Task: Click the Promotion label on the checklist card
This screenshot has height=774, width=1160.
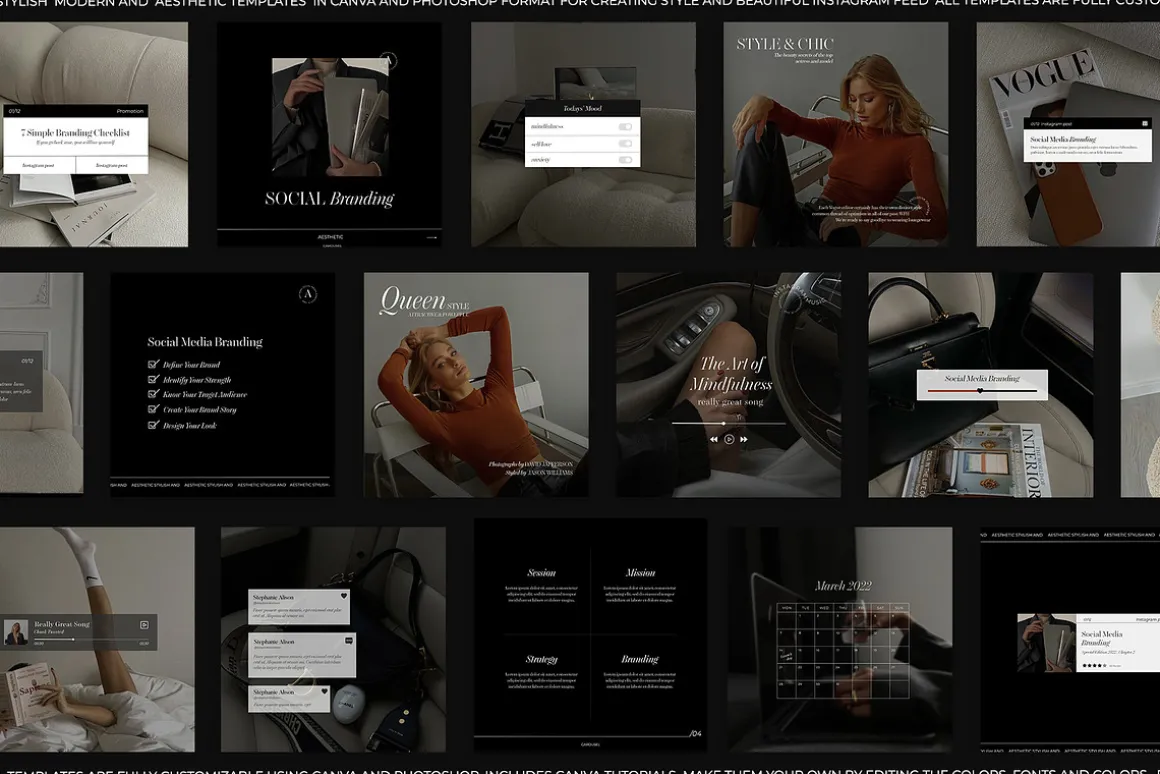Action: coord(129,111)
